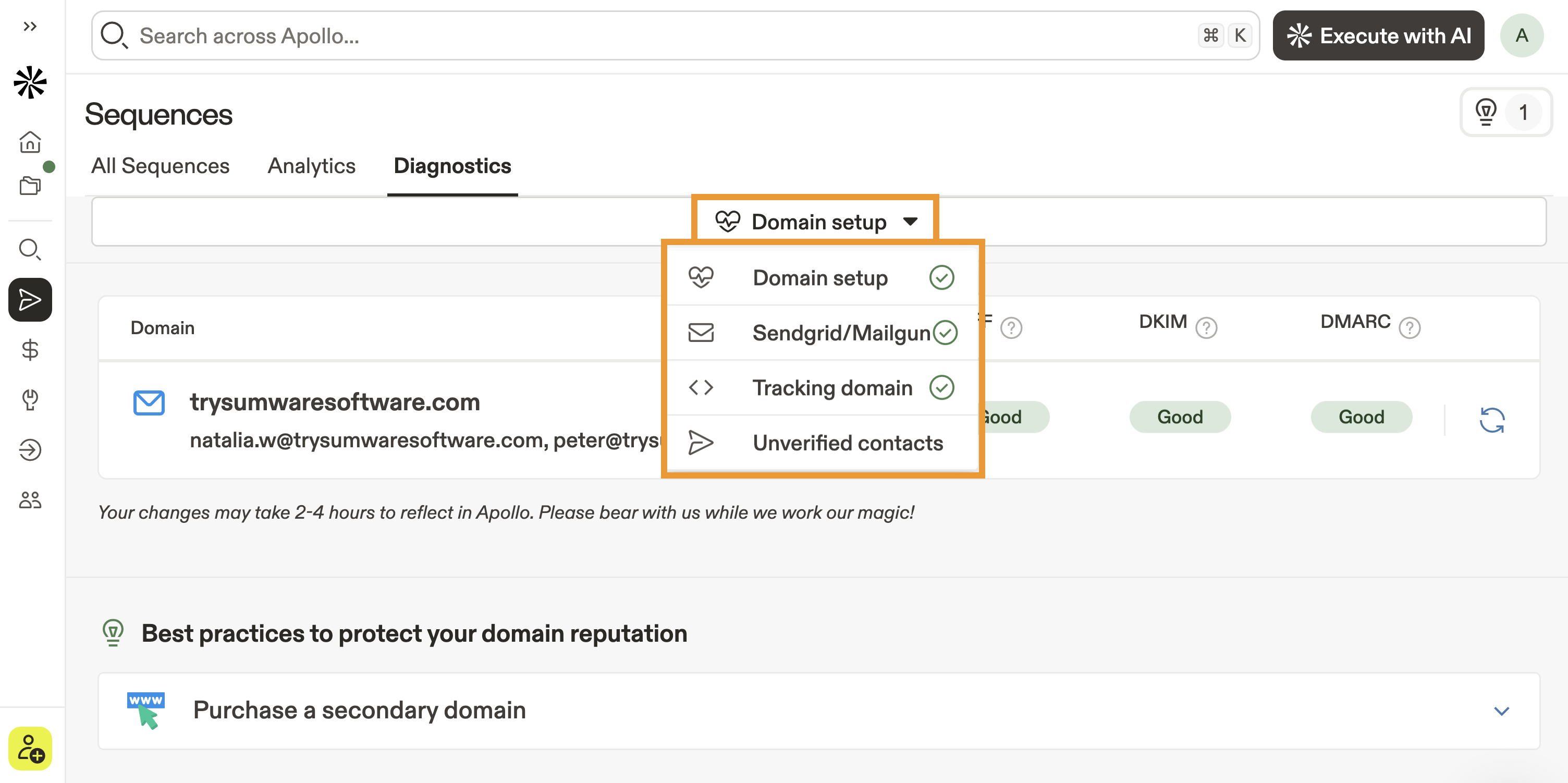Expand the sidebar with double-chevron icon
1568x783 pixels.
30,26
